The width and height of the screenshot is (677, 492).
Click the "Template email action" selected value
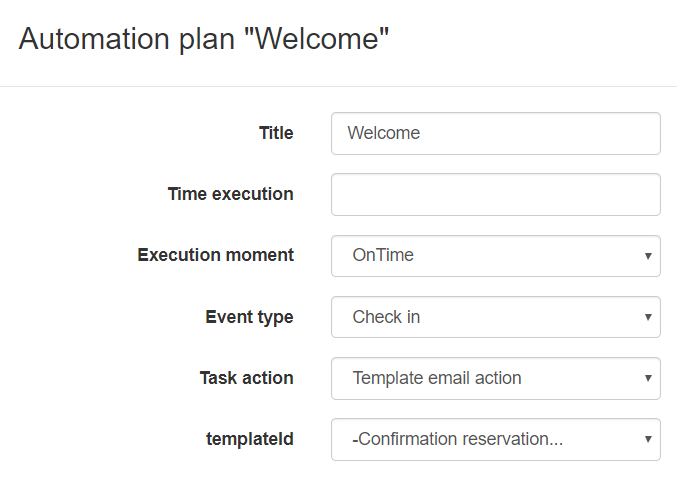click(x=437, y=378)
